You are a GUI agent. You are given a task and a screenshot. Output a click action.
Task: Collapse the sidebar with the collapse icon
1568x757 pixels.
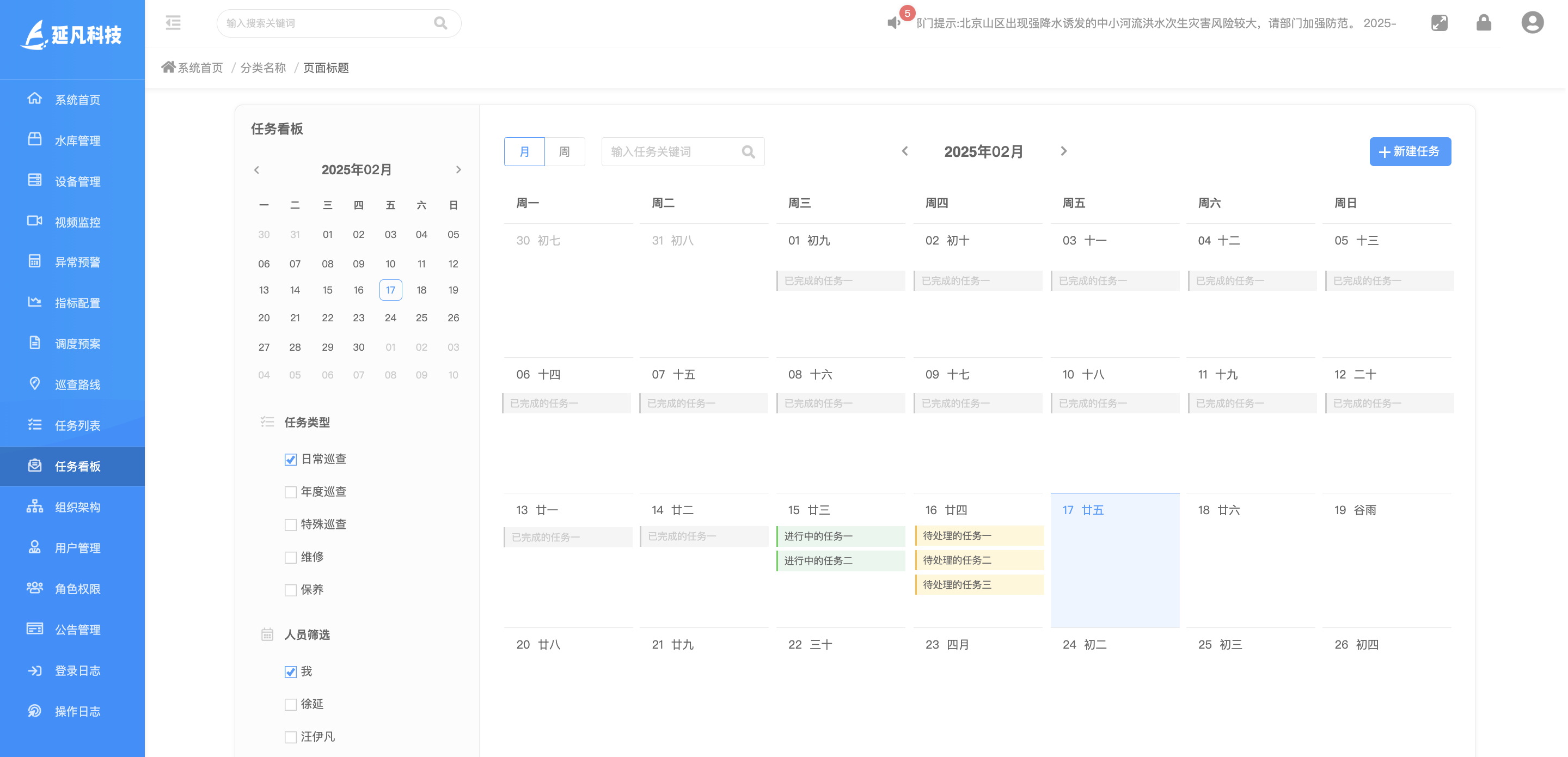click(x=173, y=22)
